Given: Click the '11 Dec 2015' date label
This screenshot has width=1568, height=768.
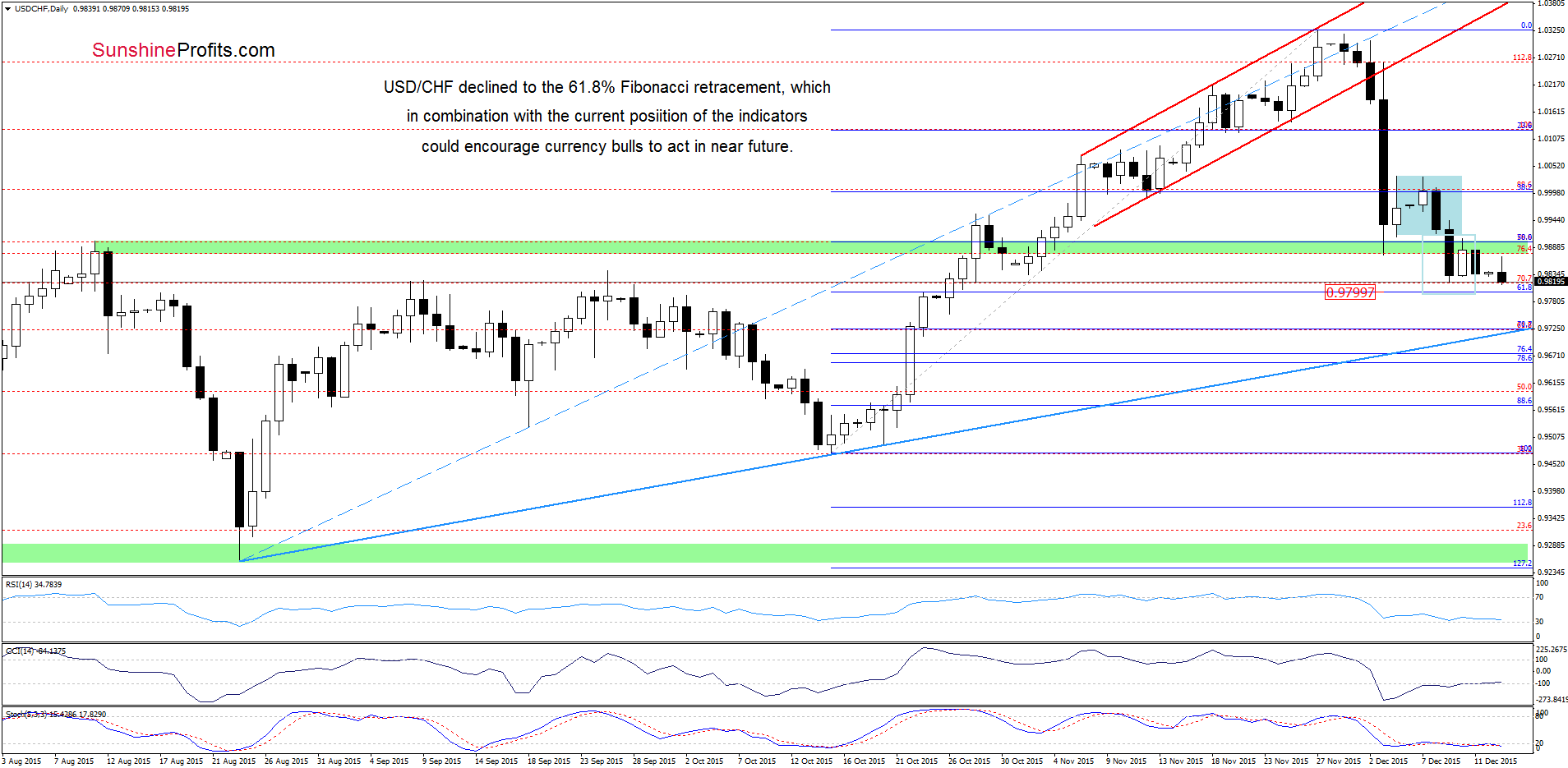Looking at the screenshot, I should click(x=1496, y=761).
